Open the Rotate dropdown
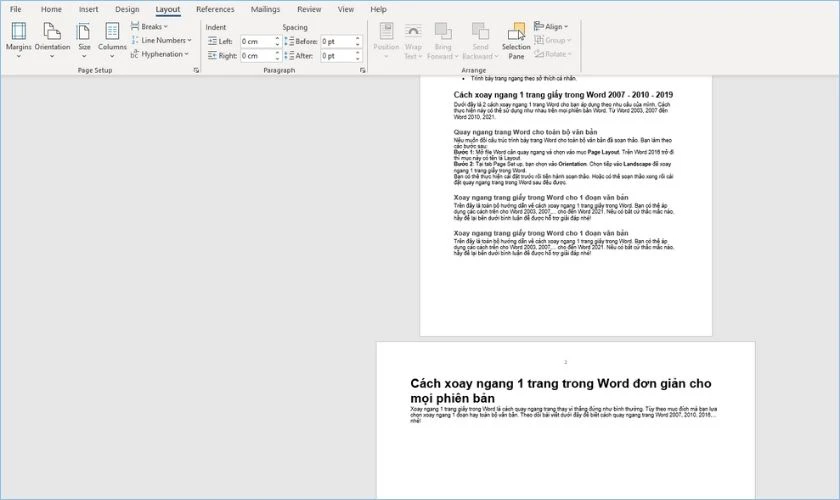This screenshot has width=840, height=500. (x=553, y=54)
